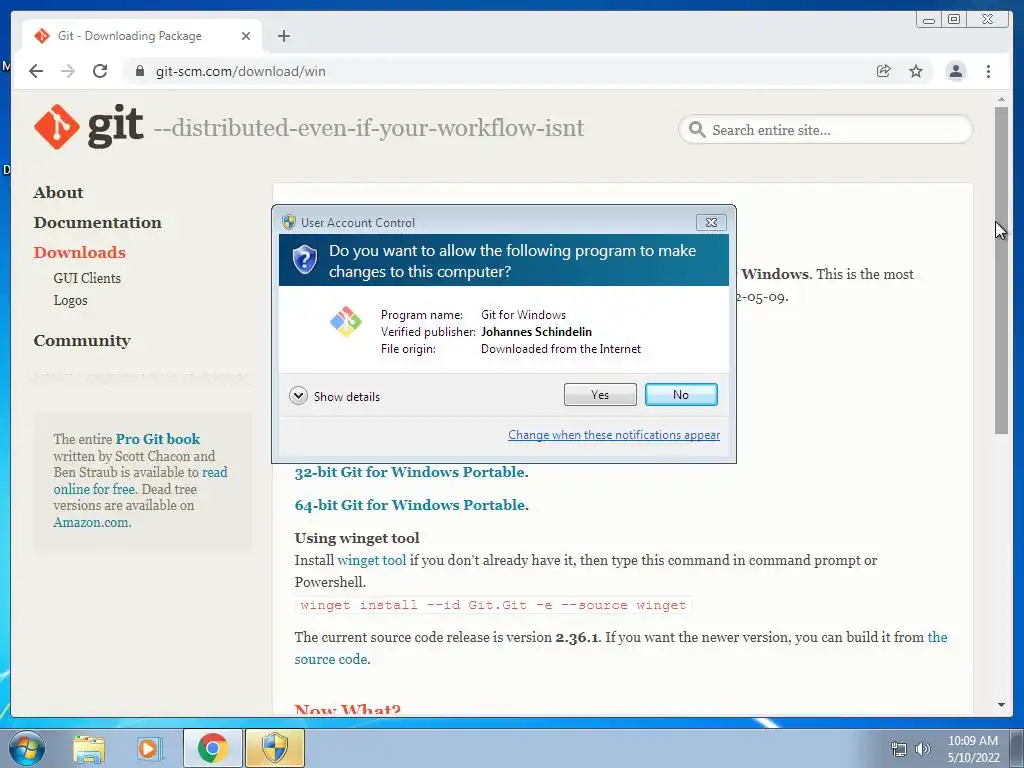Open GUI Clients under Downloads
The height and width of the screenshot is (768, 1024).
pos(87,278)
